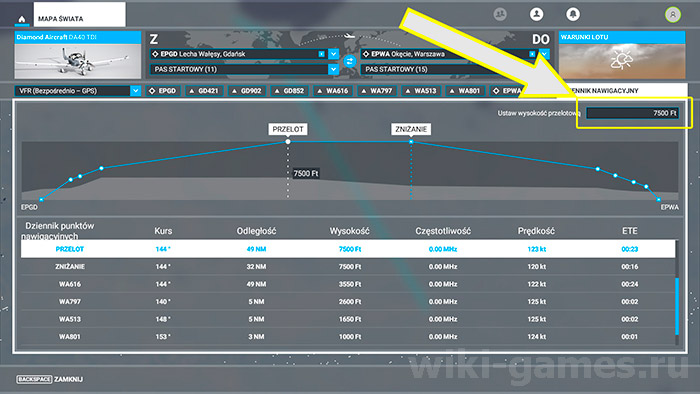Clear the EPWA arrival airport selection
This screenshot has width=700, height=394.
coord(532,54)
